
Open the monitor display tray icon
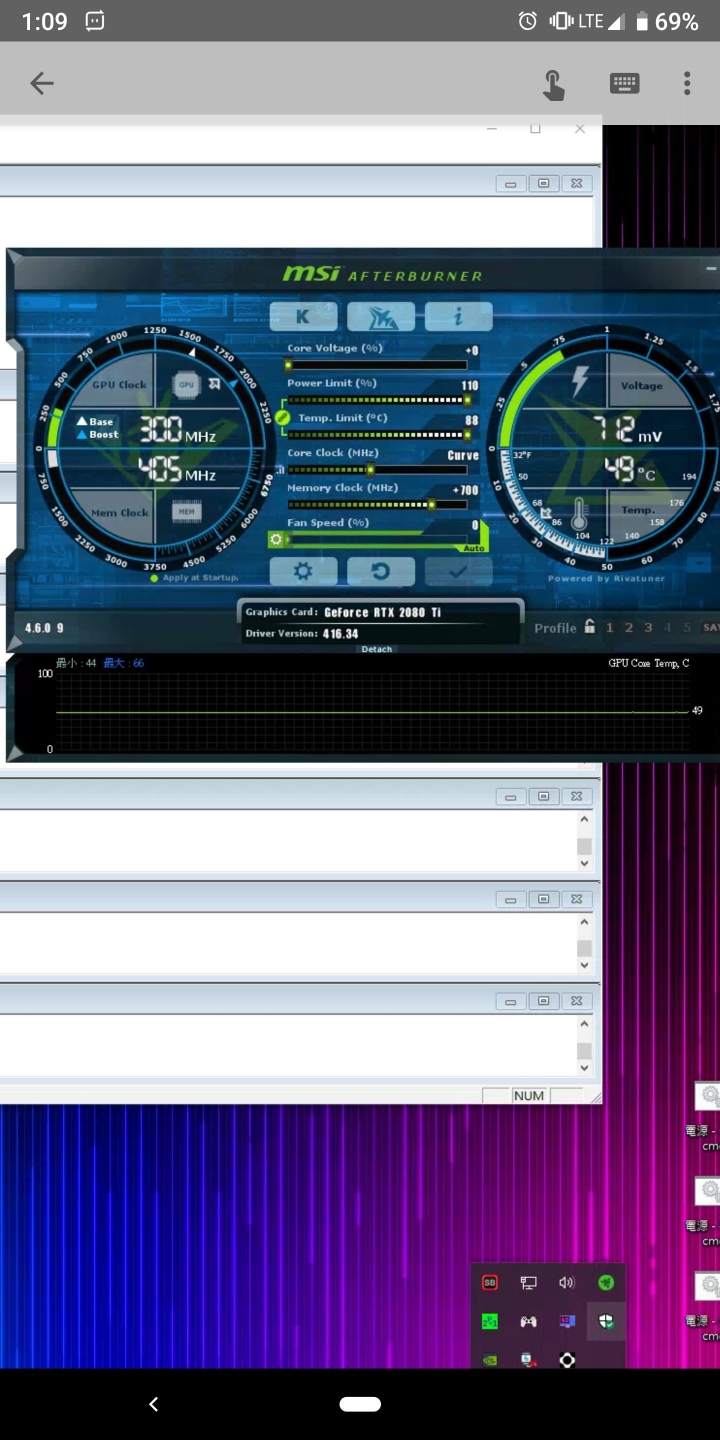(x=567, y=1321)
